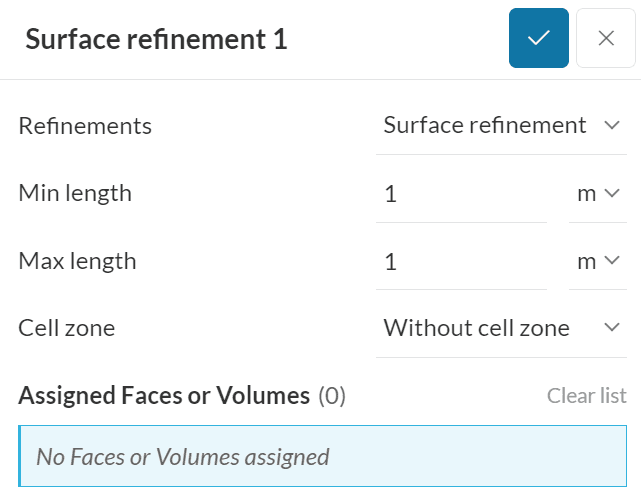Click the (0) assignment count
The height and width of the screenshot is (492, 641).
point(332,396)
